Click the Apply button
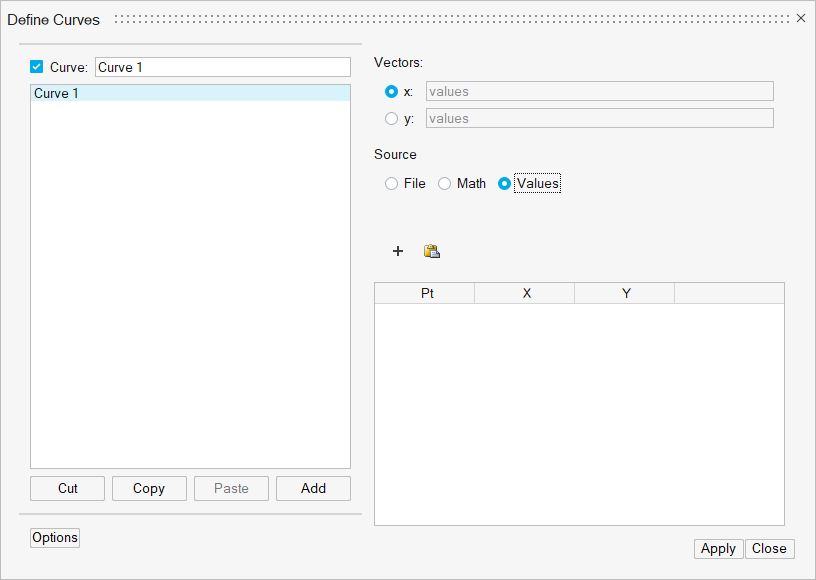This screenshot has height=580, width=816. [718, 548]
